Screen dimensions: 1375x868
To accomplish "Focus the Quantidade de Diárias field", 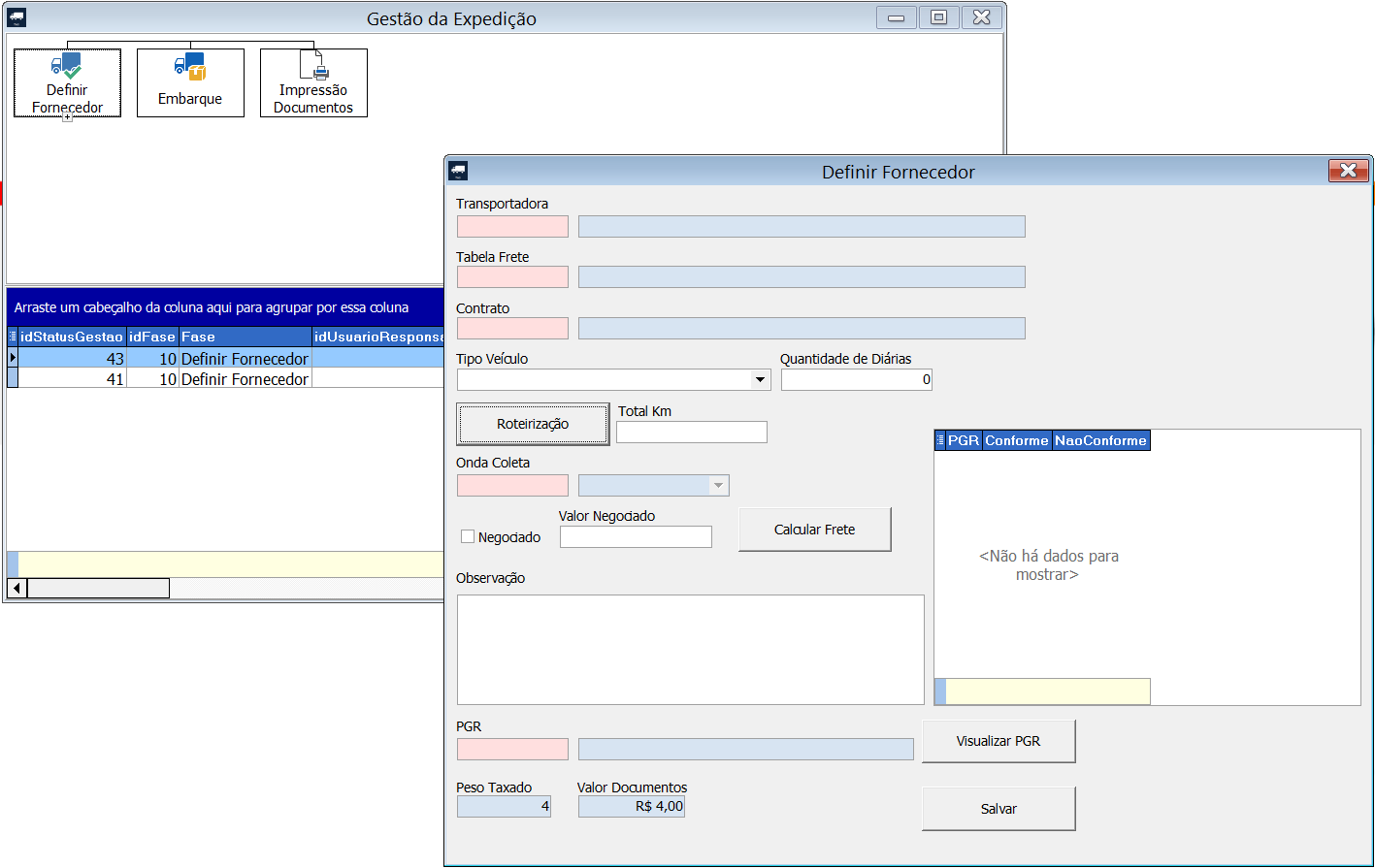I will coord(857,379).
